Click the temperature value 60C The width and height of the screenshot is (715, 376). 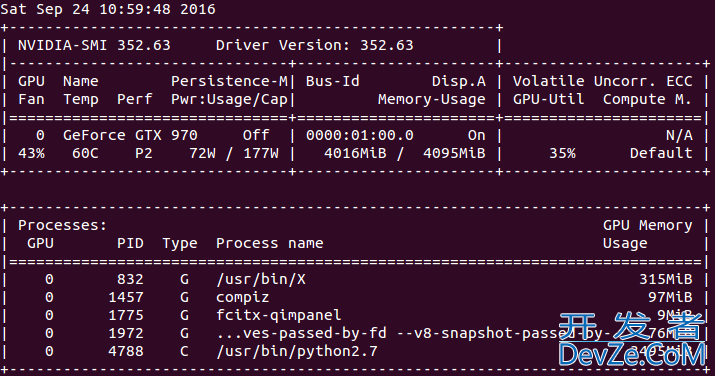(x=85, y=154)
